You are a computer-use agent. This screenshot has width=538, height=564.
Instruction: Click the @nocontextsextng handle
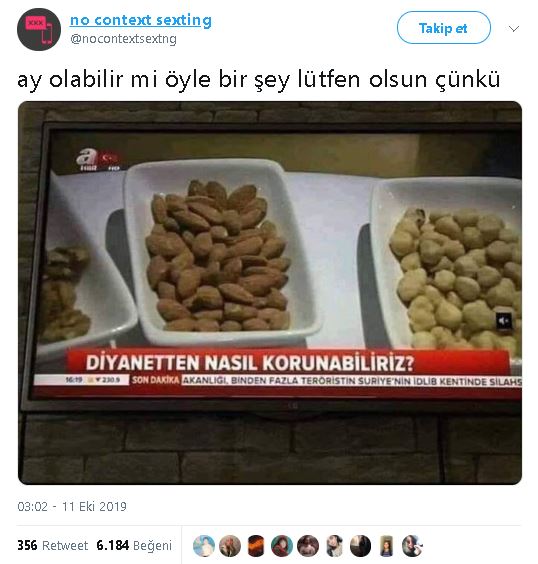123,39
